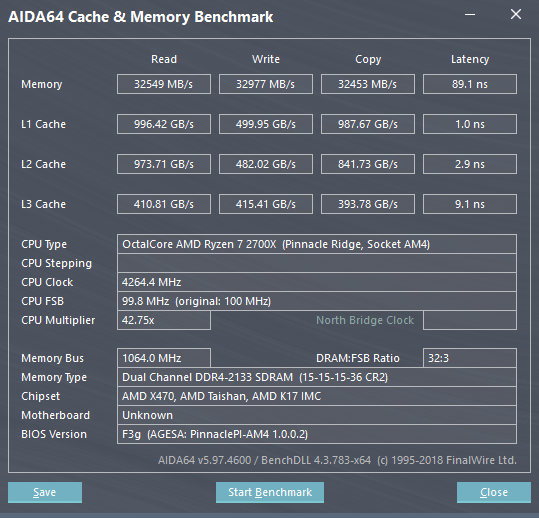
Task: Click the Write column header
Action: [266, 59]
